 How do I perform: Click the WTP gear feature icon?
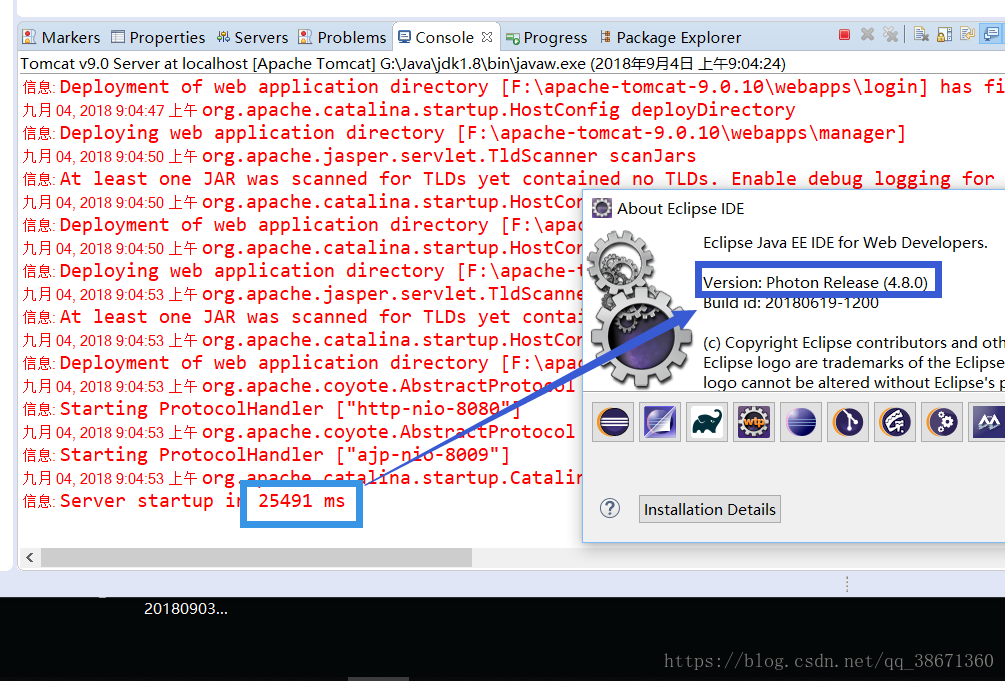pos(754,422)
